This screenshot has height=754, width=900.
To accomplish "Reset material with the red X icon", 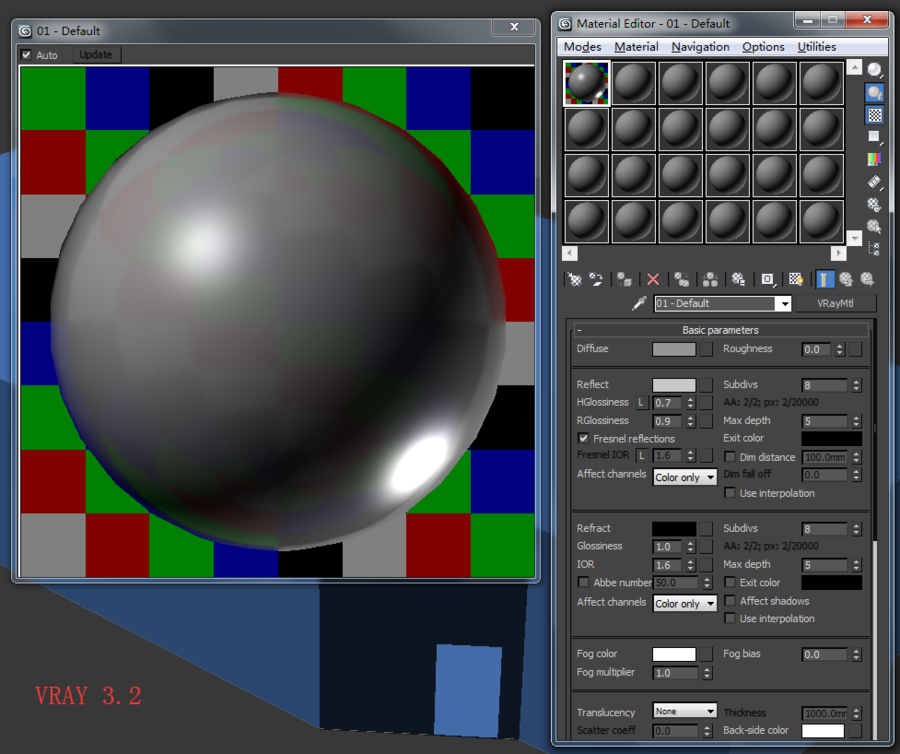I will pos(653,279).
